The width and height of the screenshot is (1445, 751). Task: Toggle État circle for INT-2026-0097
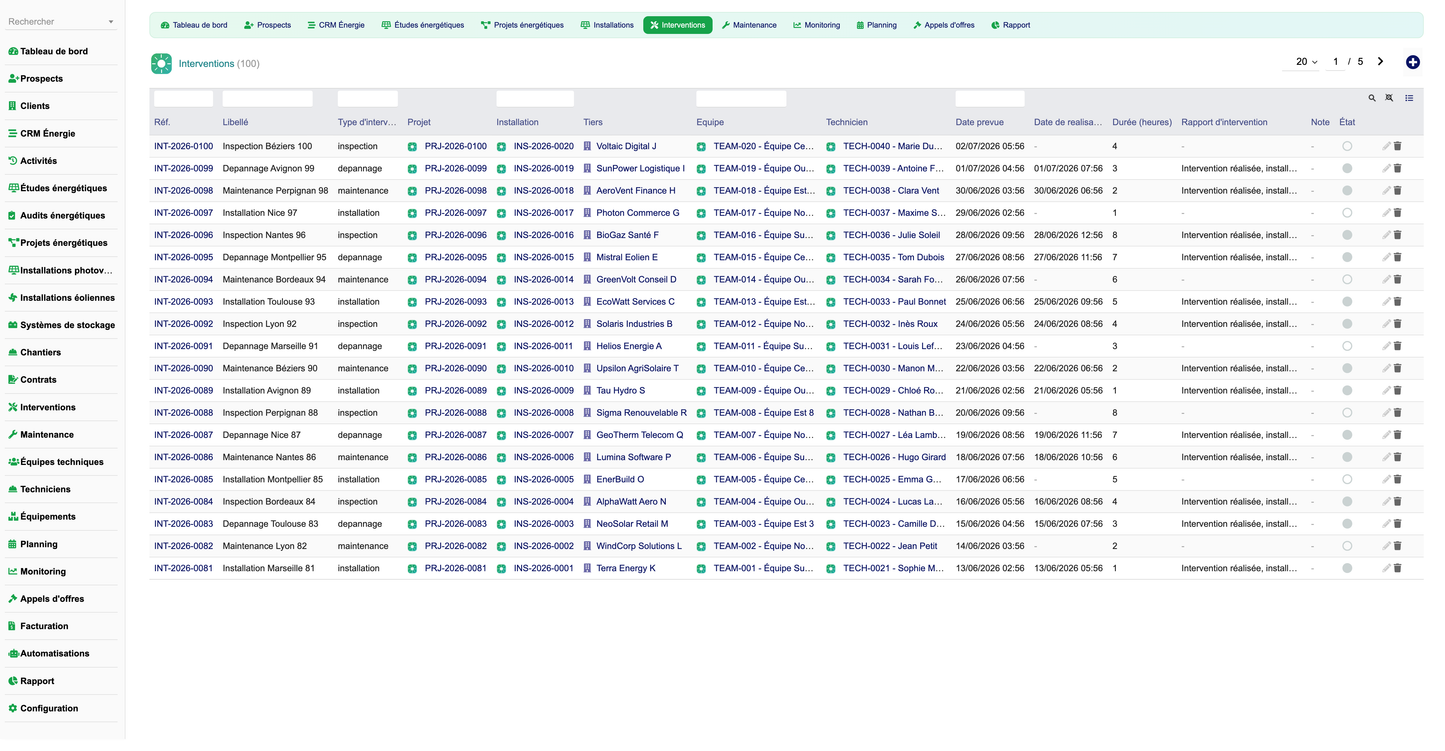click(x=1347, y=213)
